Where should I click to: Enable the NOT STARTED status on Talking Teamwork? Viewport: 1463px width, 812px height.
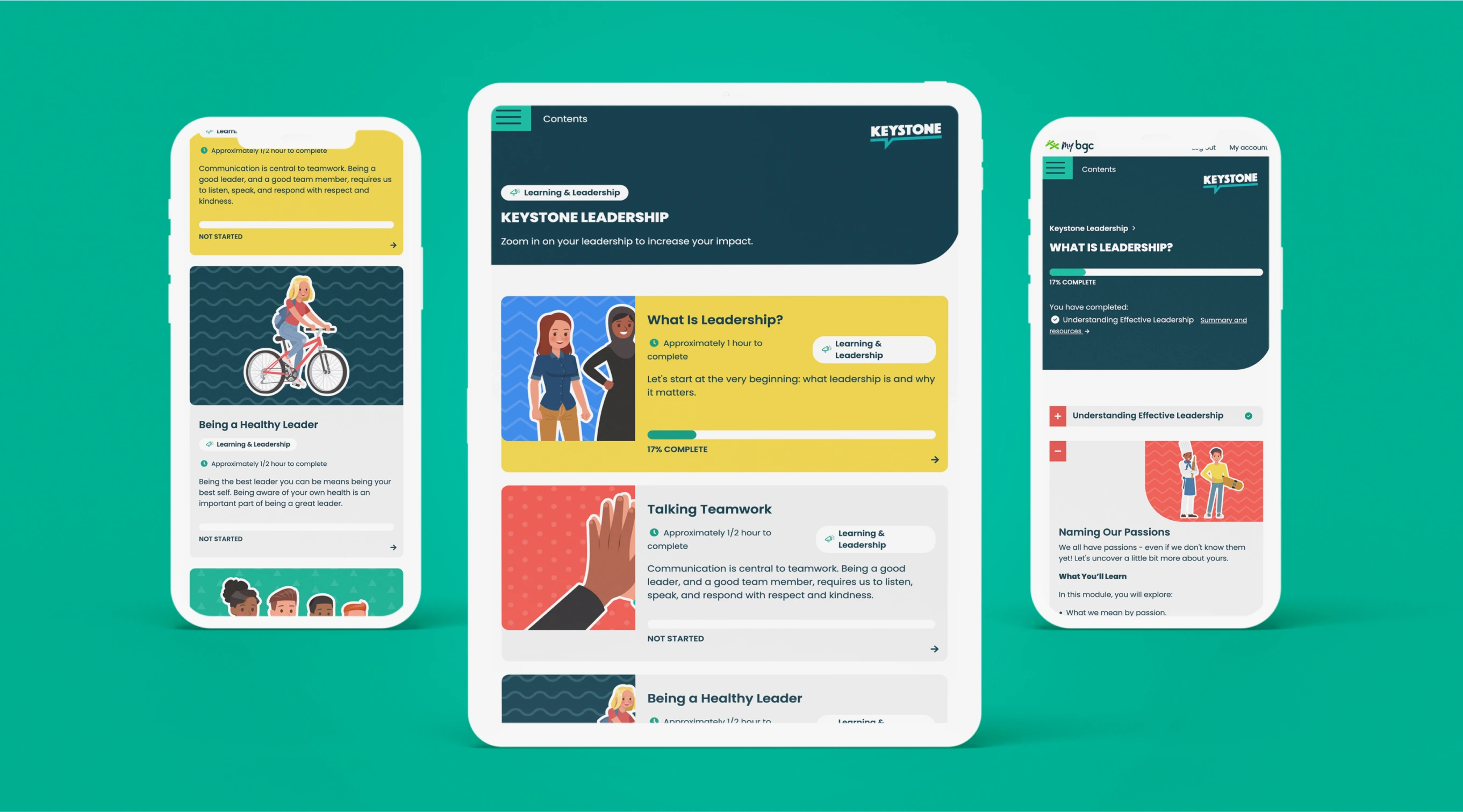pyautogui.click(x=675, y=638)
